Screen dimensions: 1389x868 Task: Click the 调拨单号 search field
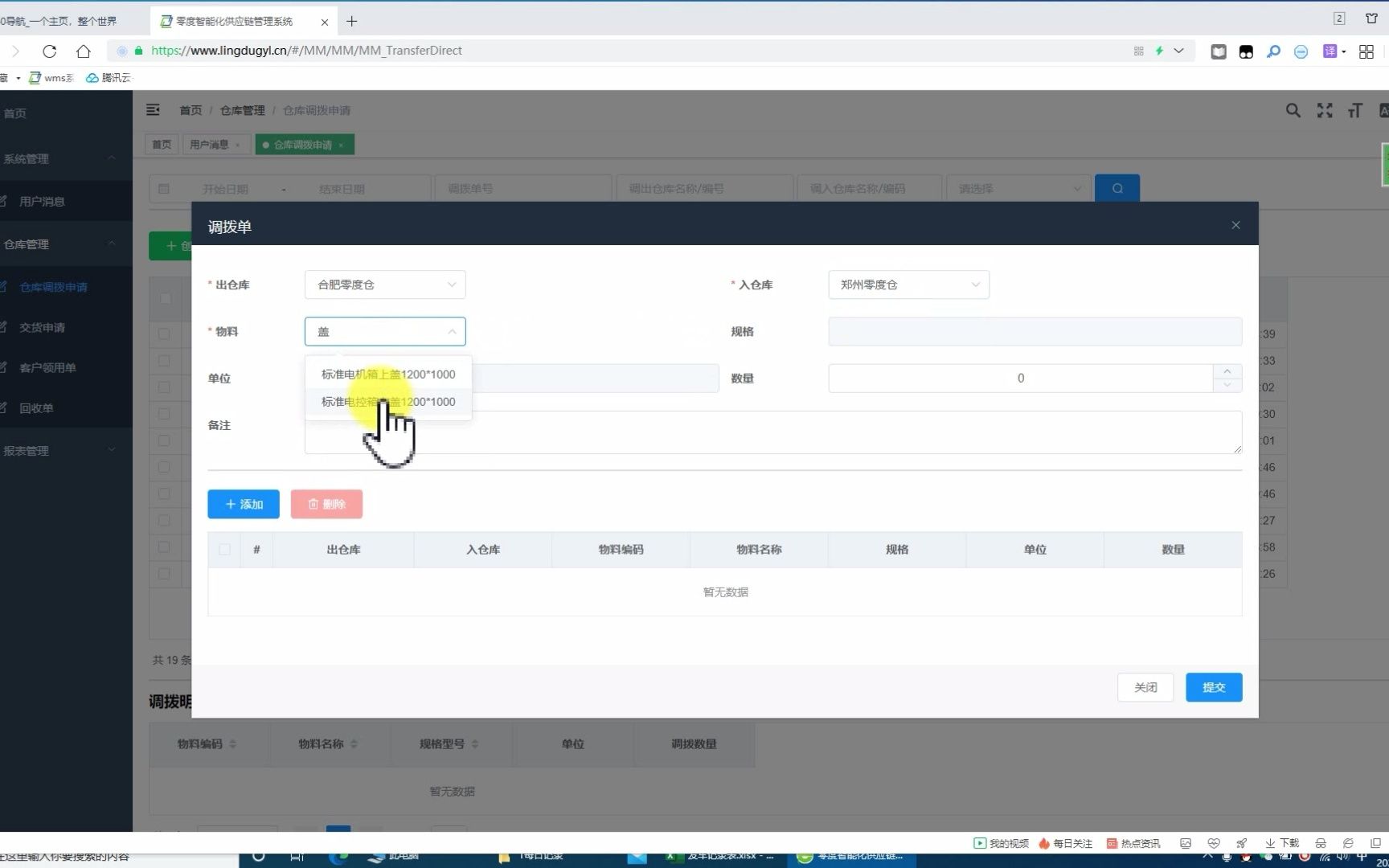pos(523,189)
